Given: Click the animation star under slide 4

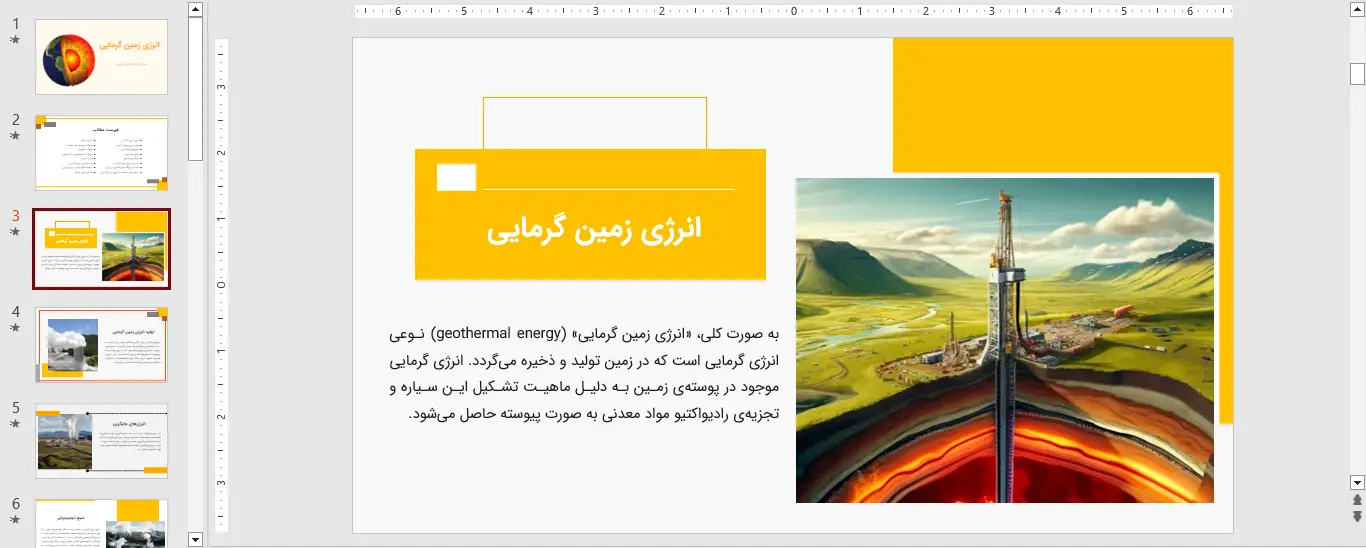Looking at the screenshot, I should click(15, 328).
